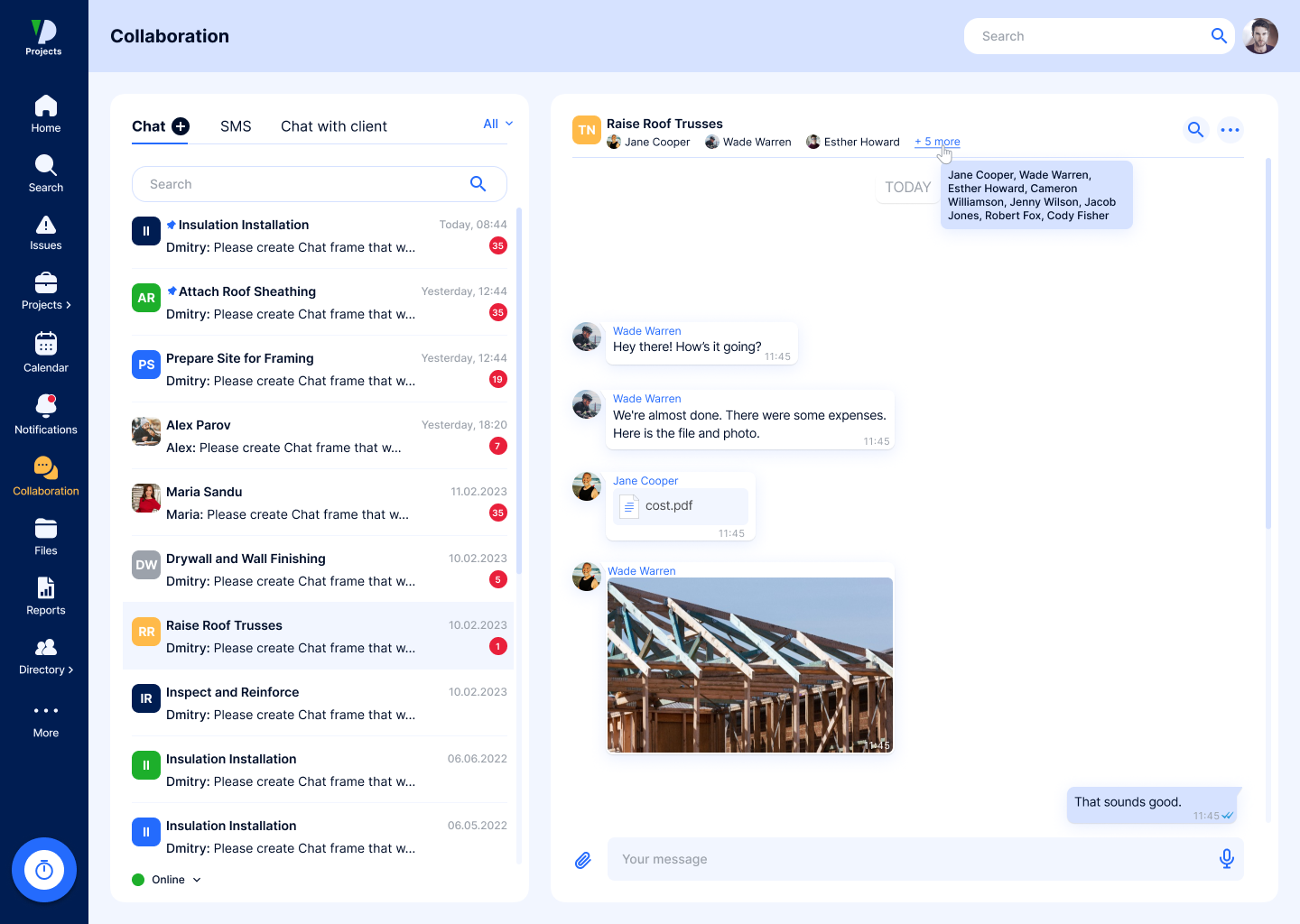Search within the Raise Roof Trusses conversation
The height and width of the screenshot is (924, 1300).
pyautogui.click(x=1195, y=130)
